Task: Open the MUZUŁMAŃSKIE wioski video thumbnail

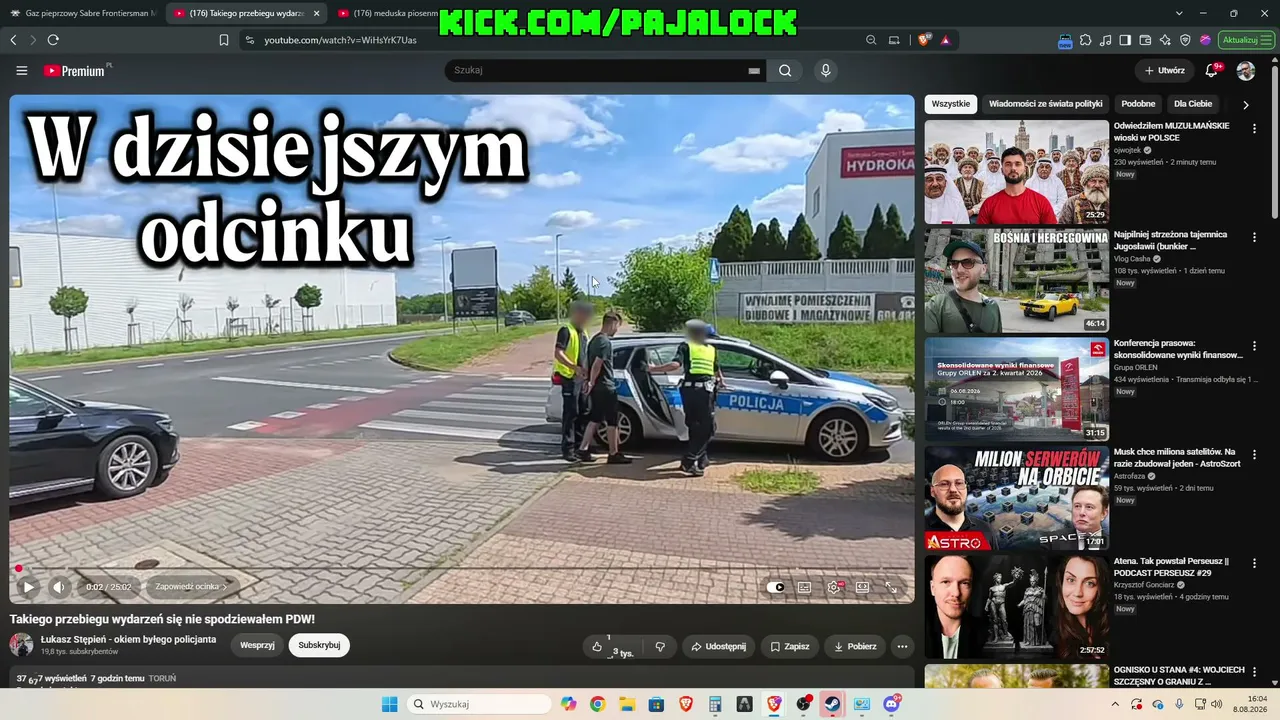Action: (1016, 172)
